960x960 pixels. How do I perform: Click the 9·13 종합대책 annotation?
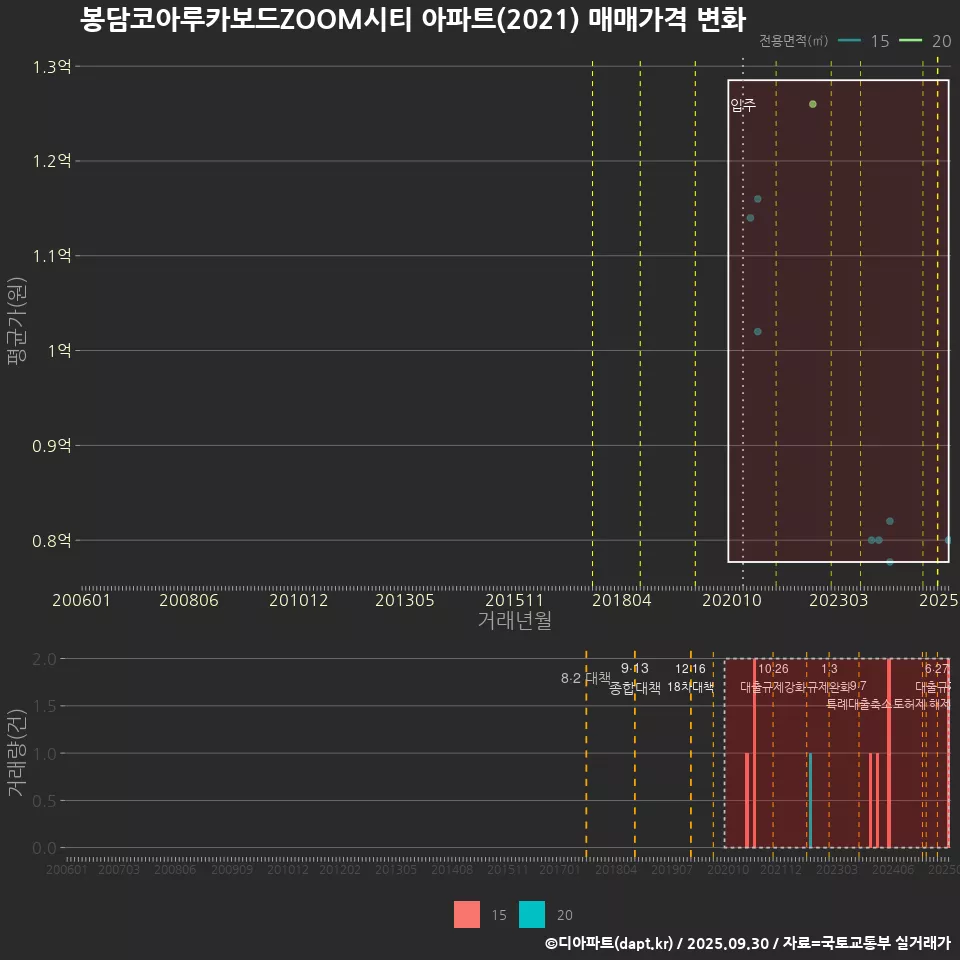[635, 678]
